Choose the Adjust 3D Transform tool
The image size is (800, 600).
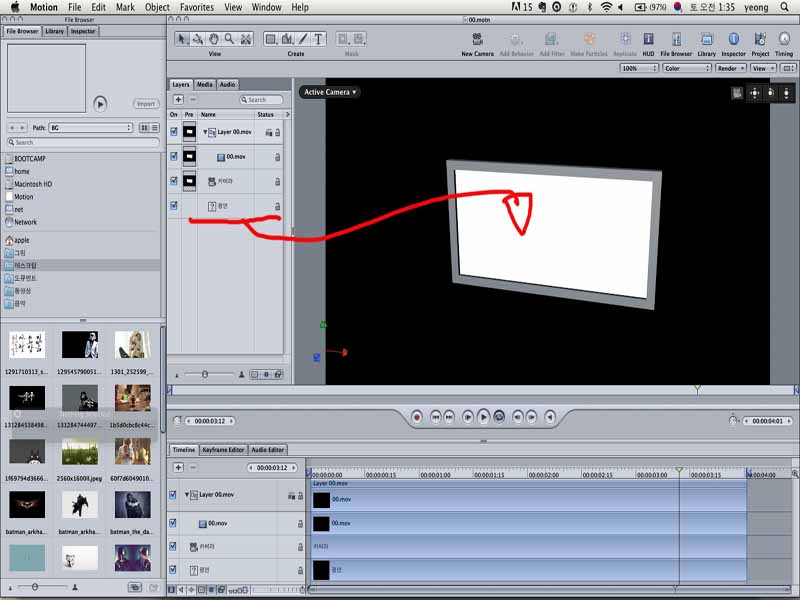click(197, 39)
